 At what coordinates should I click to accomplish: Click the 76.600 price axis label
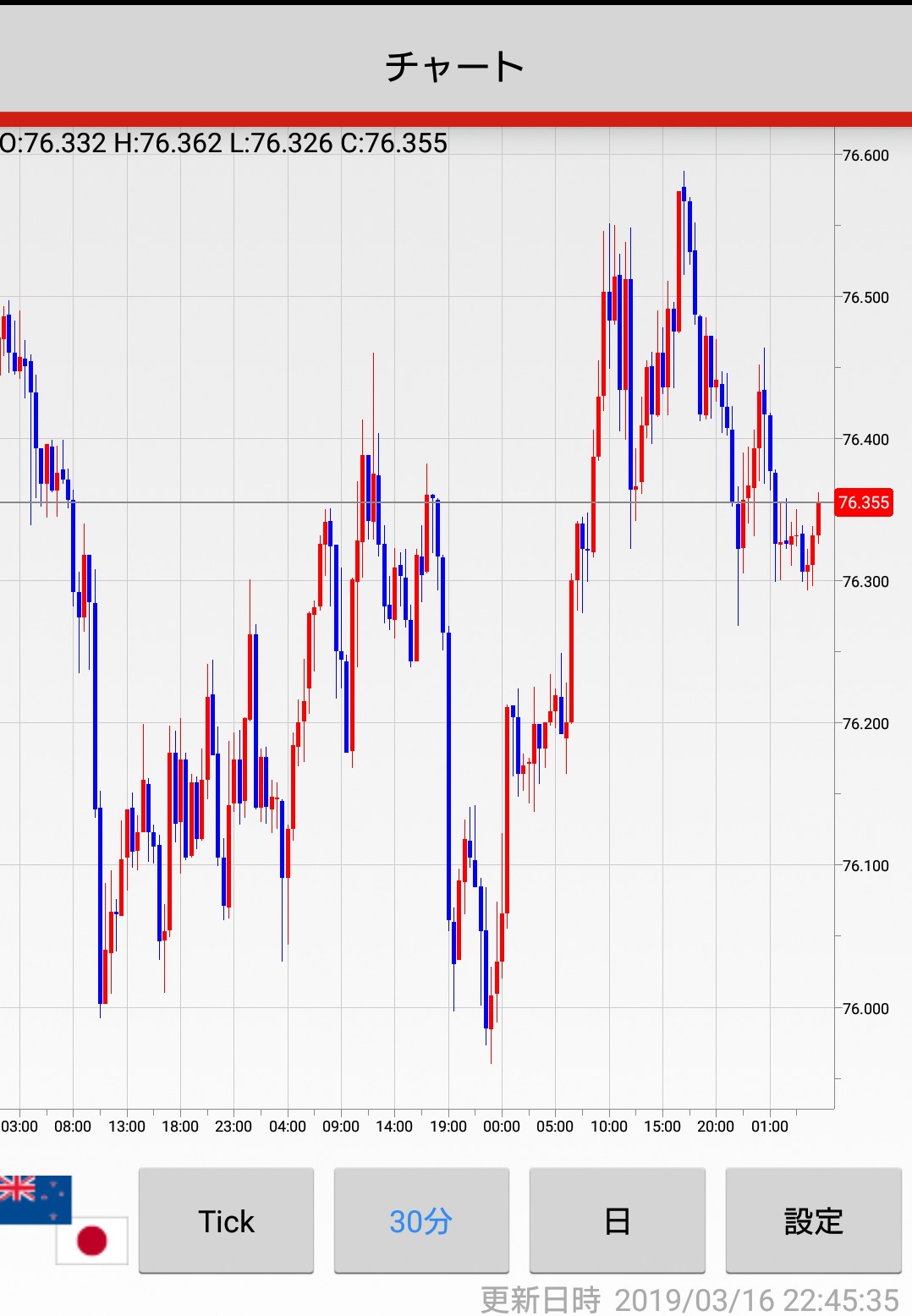(x=865, y=155)
